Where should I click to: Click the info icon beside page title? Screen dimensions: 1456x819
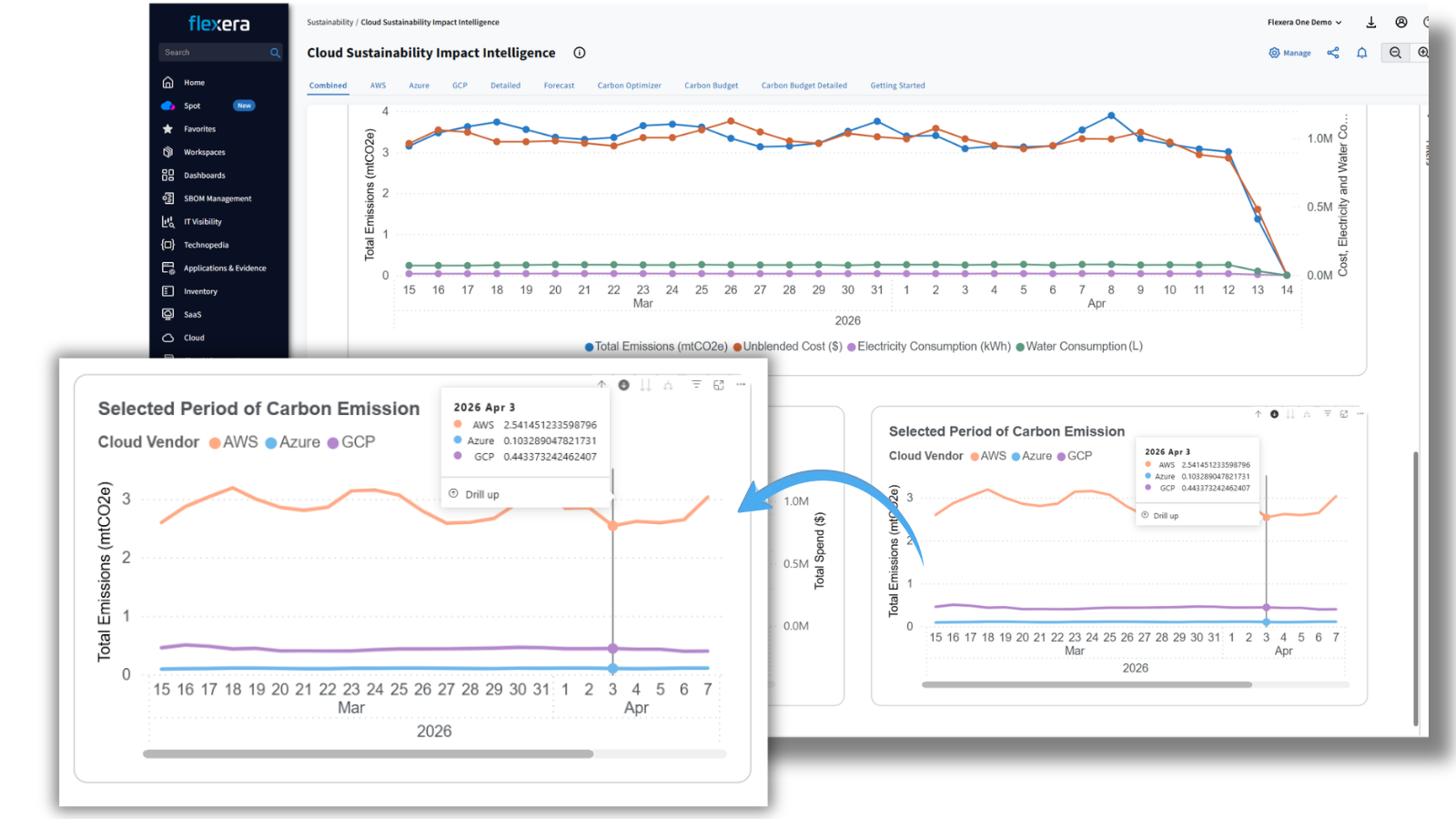[580, 53]
